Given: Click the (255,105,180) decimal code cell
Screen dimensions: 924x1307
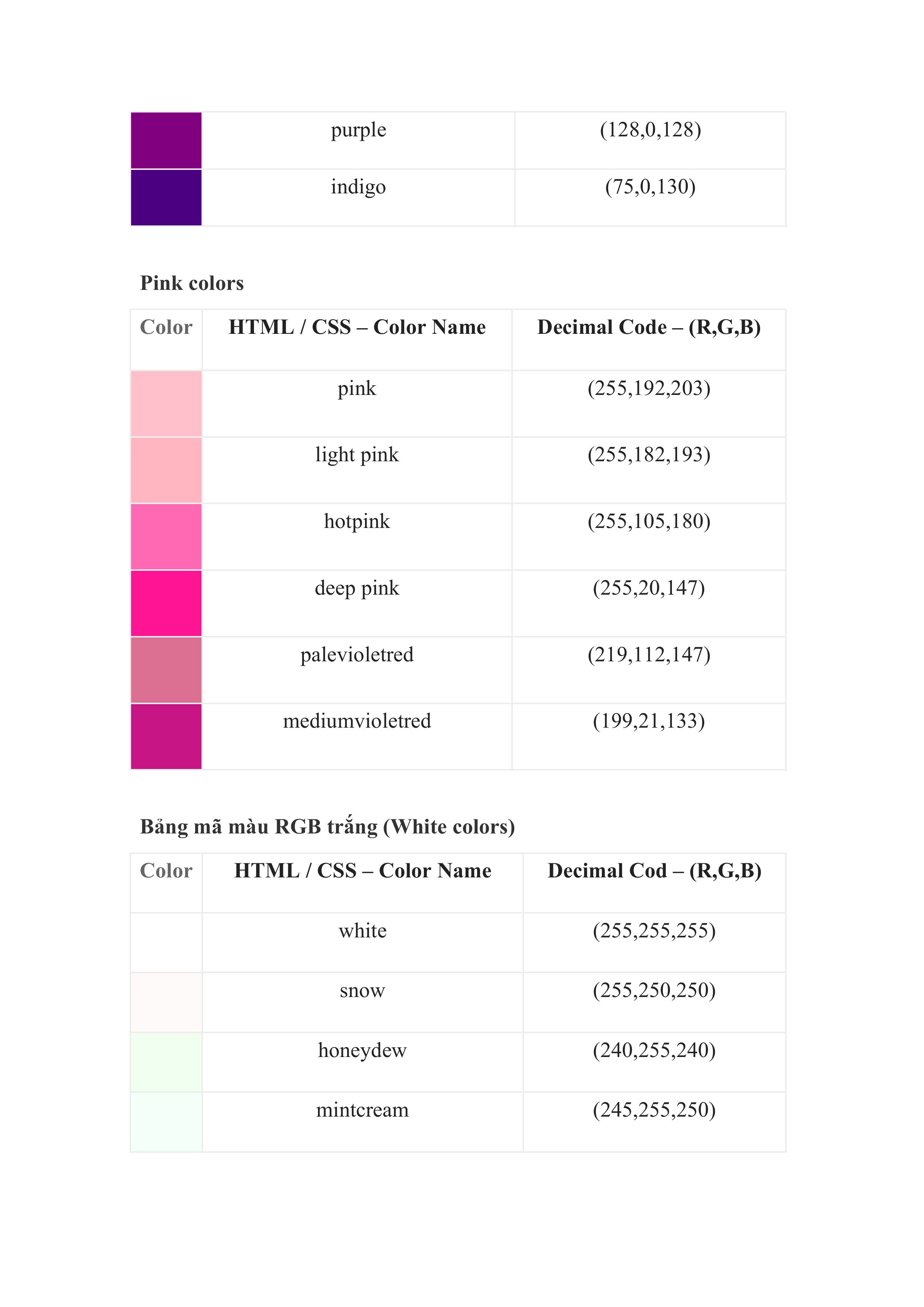Looking at the screenshot, I should pos(649,522).
